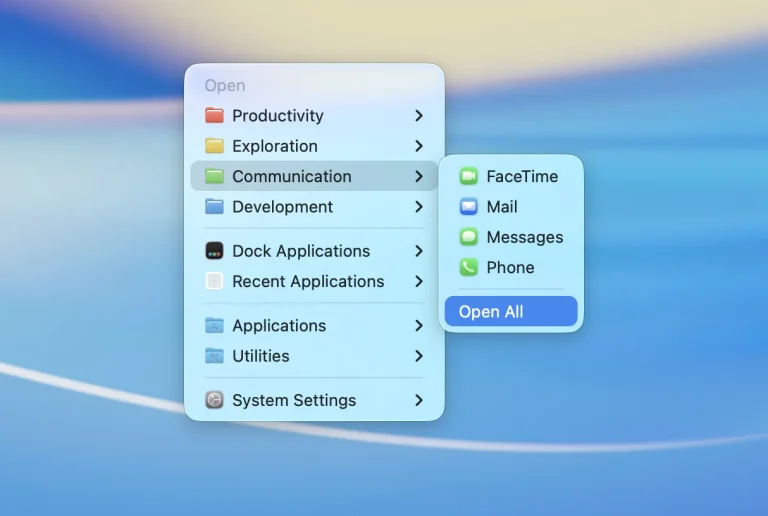
Task: Select the System Settings label
Action: pyautogui.click(x=294, y=400)
